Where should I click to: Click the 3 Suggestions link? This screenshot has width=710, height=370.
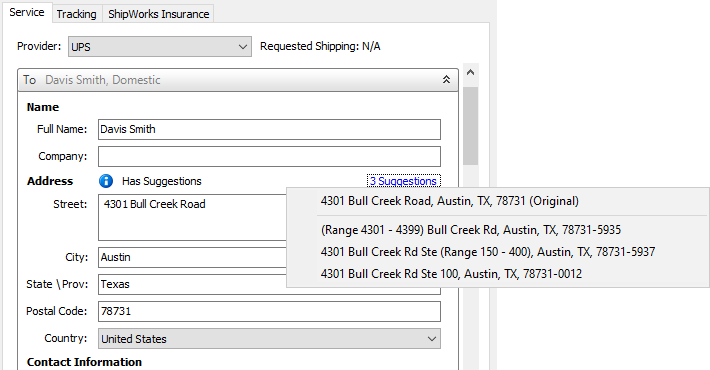pyautogui.click(x=403, y=181)
